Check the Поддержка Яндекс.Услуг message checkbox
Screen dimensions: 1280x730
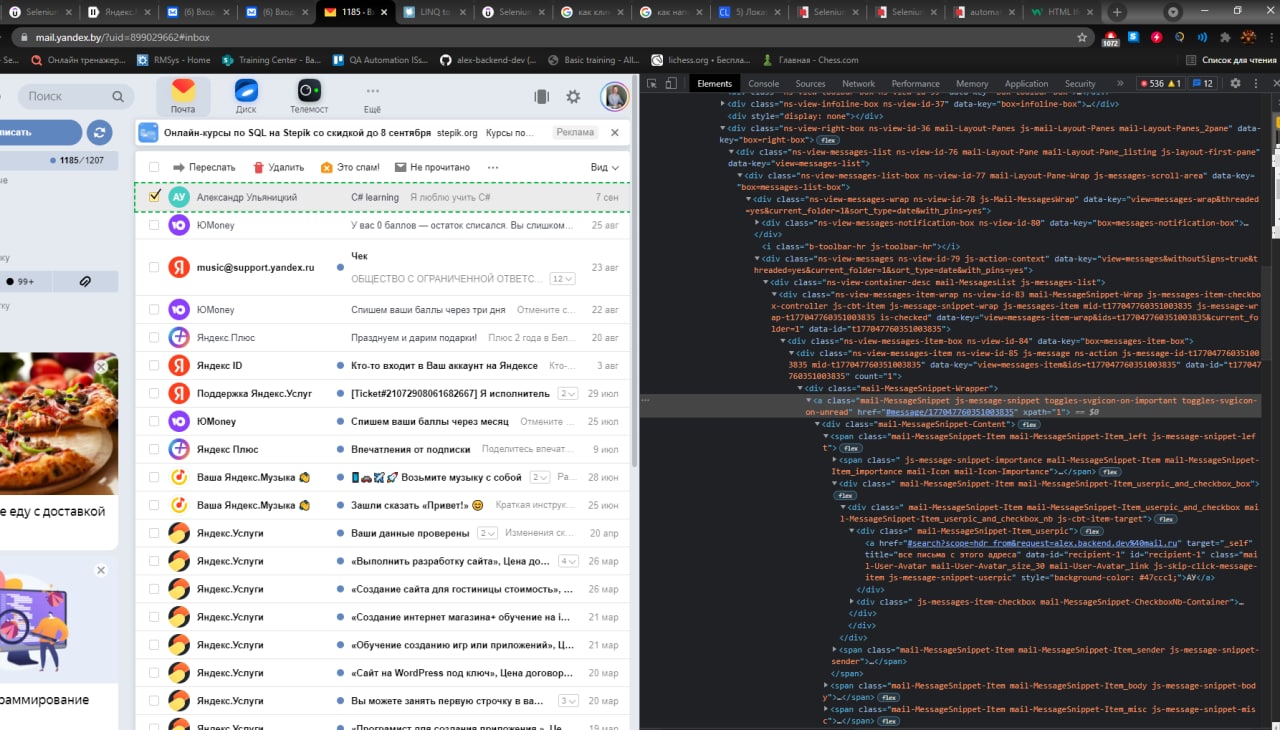pos(154,393)
